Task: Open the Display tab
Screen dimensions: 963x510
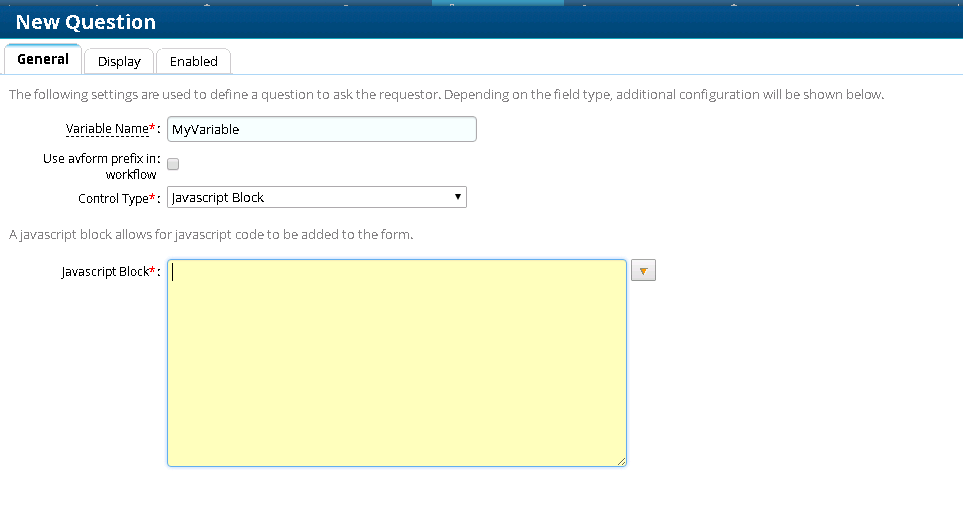Action: pos(119,61)
